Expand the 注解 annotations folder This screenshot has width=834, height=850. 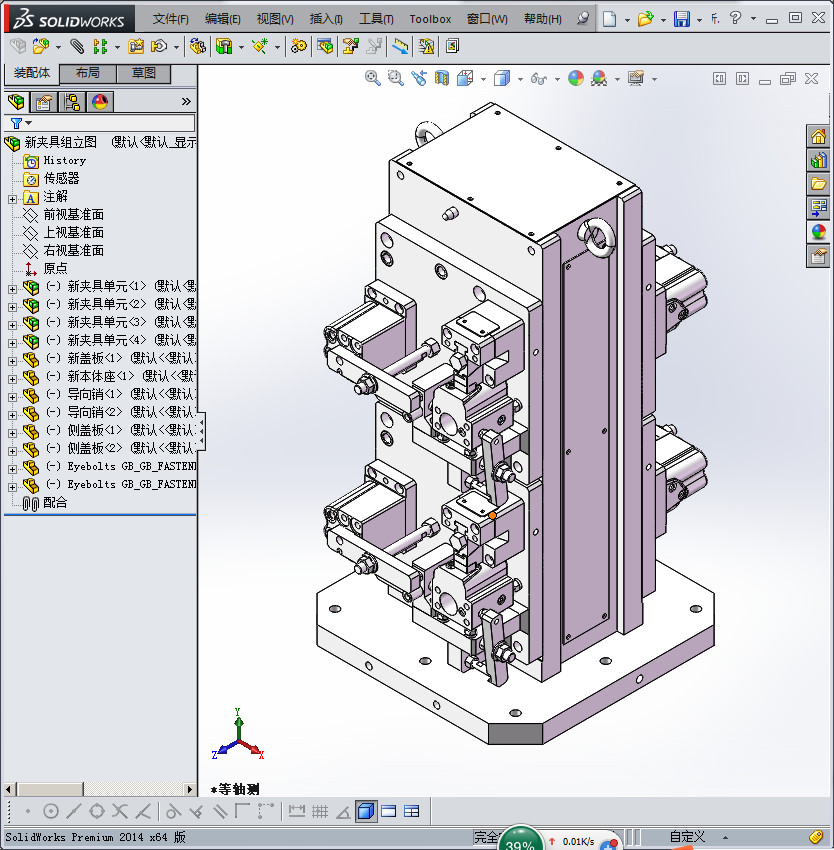12,197
